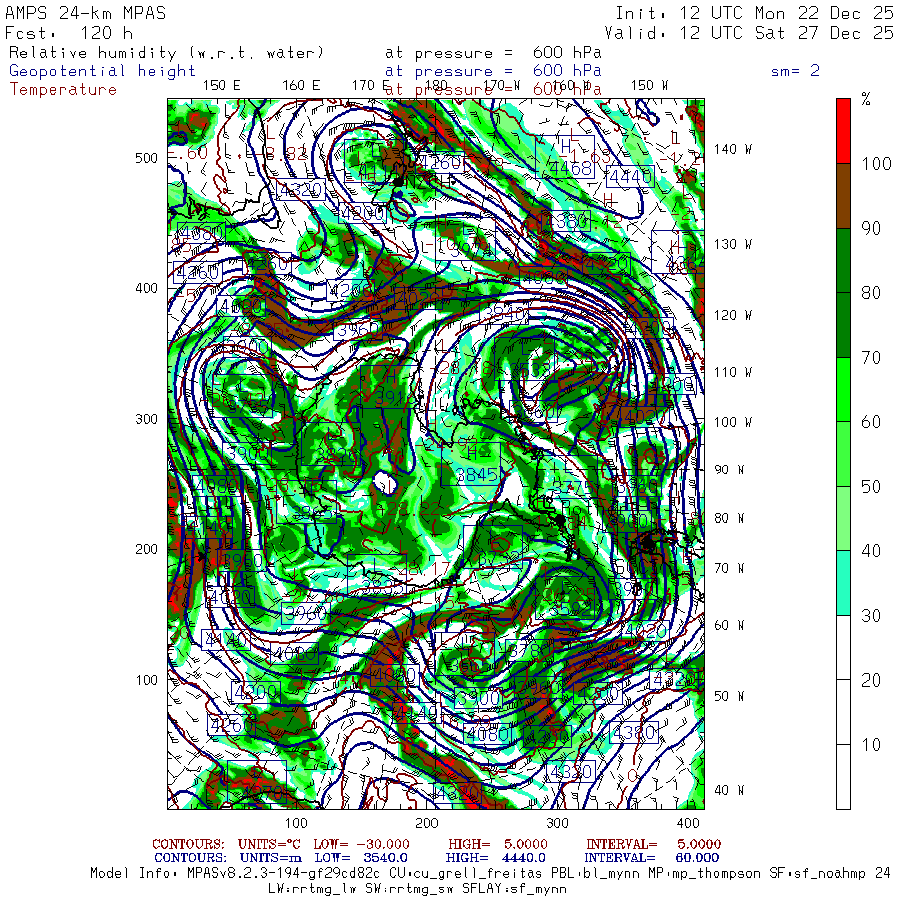This screenshot has width=900, height=900.
Task: Pick the bright green 60–70% color bar segment
Action: (844, 390)
